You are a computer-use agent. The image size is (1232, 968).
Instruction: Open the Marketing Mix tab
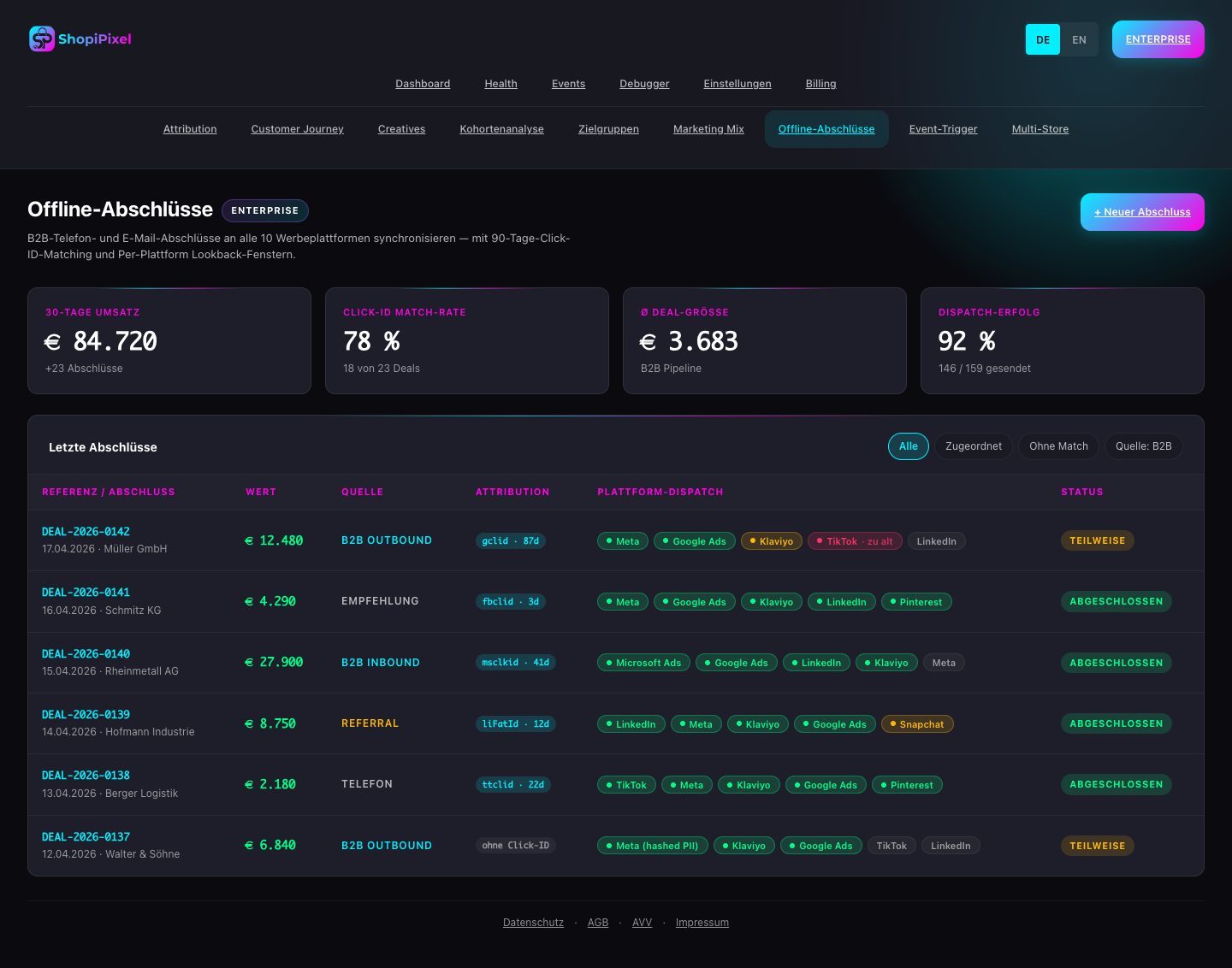pyautogui.click(x=708, y=129)
